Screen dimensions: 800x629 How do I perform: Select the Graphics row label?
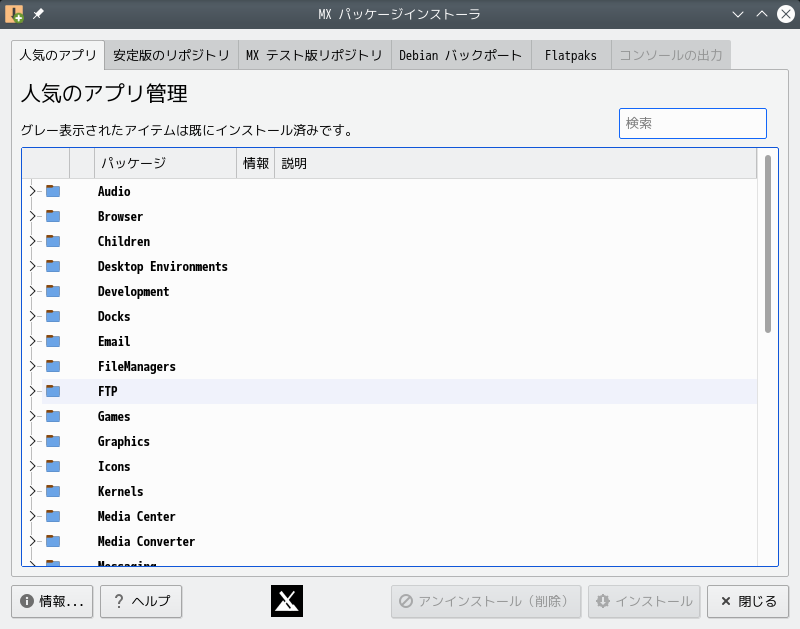[x=124, y=441]
